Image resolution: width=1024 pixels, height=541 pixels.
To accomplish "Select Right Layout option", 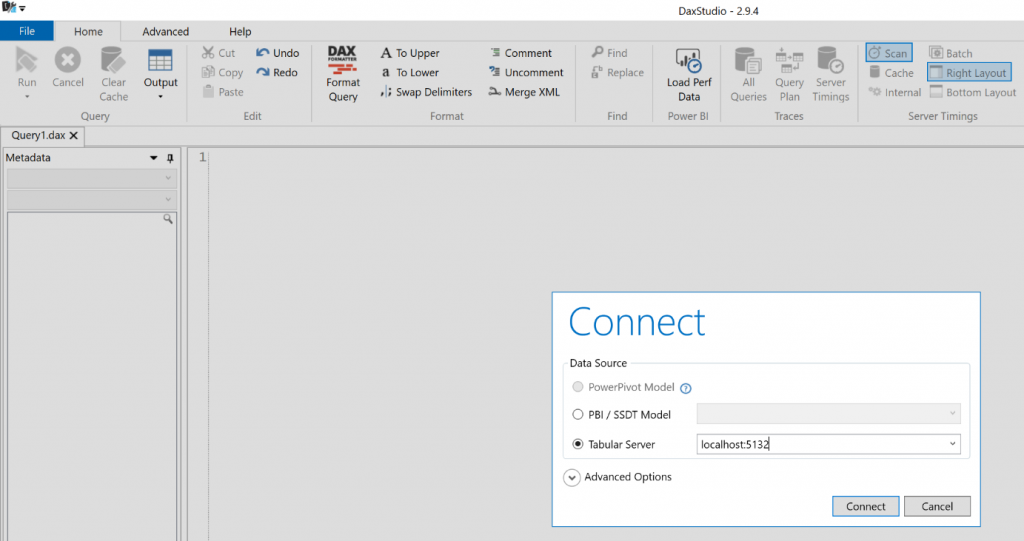I will [969, 73].
